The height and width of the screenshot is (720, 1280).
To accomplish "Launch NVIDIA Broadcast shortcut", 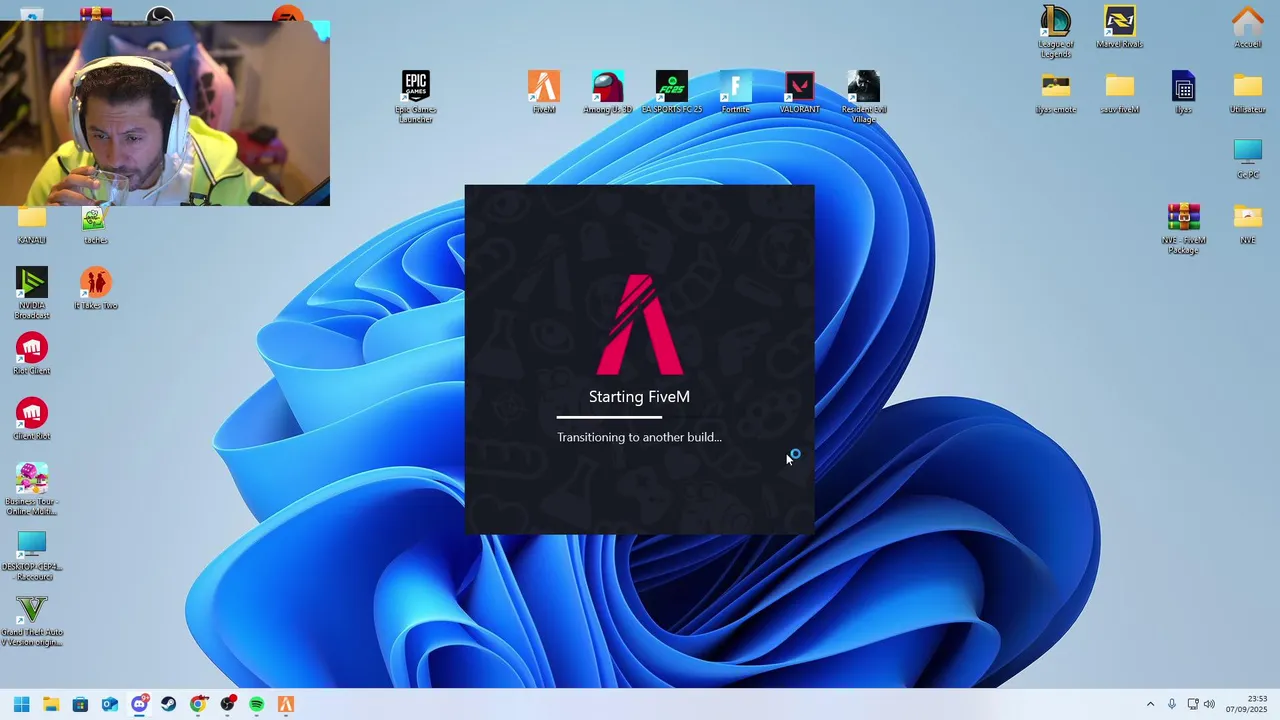I will pos(32,293).
